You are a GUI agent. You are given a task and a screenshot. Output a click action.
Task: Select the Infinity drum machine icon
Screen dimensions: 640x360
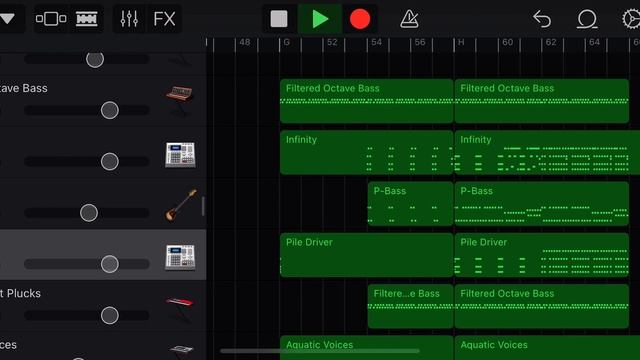(x=180, y=155)
